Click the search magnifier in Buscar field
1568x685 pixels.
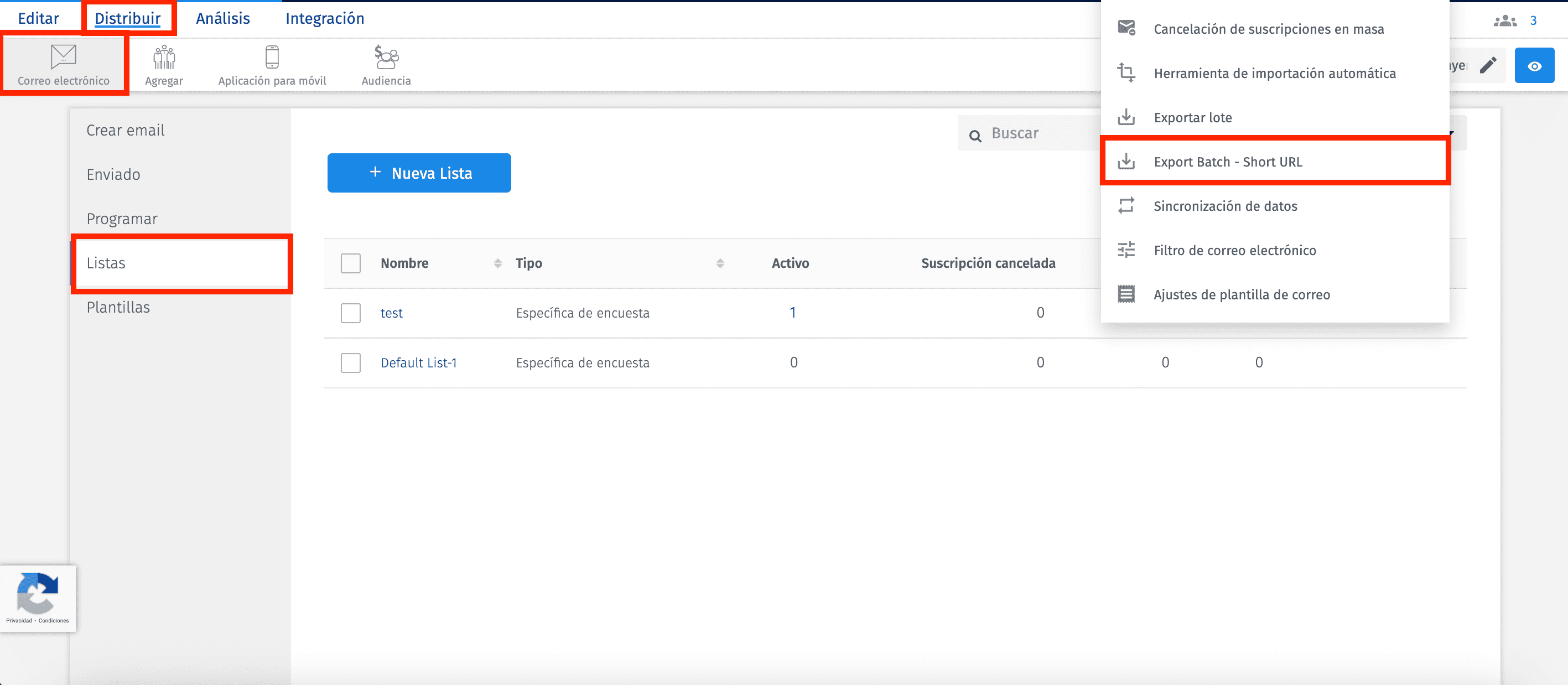(x=975, y=134)
